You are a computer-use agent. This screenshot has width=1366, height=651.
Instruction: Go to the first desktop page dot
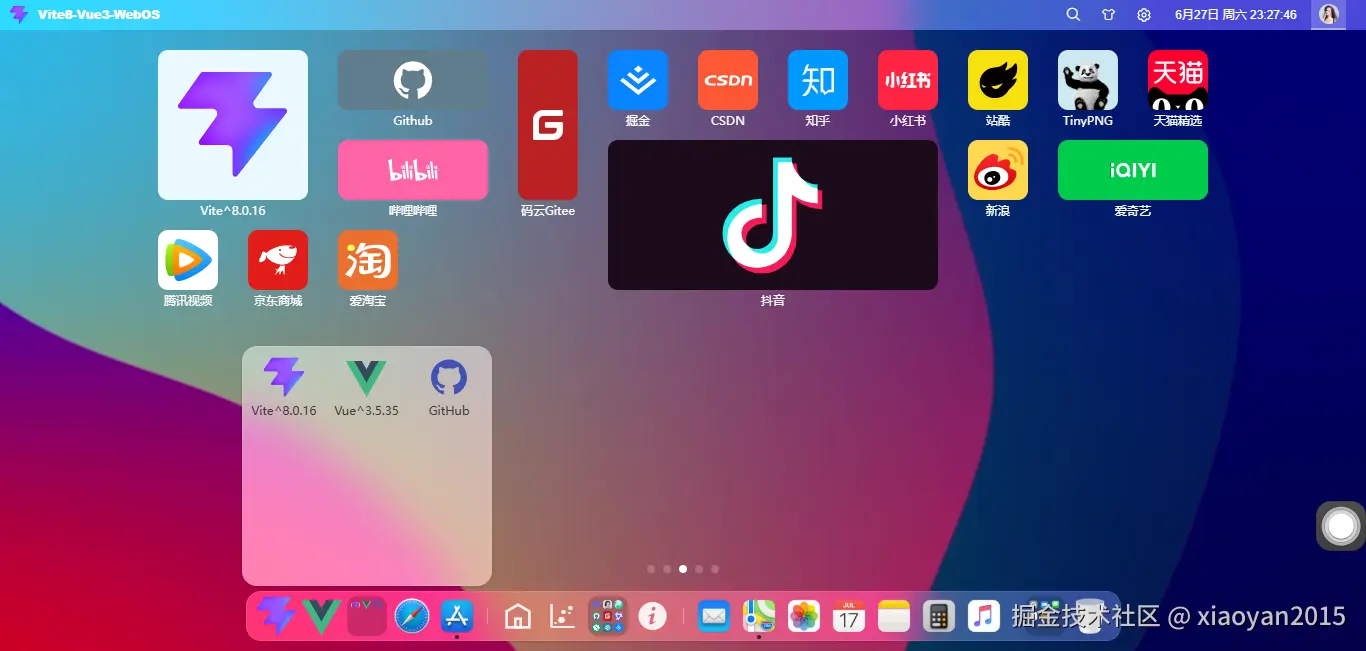tap(651, 569)
